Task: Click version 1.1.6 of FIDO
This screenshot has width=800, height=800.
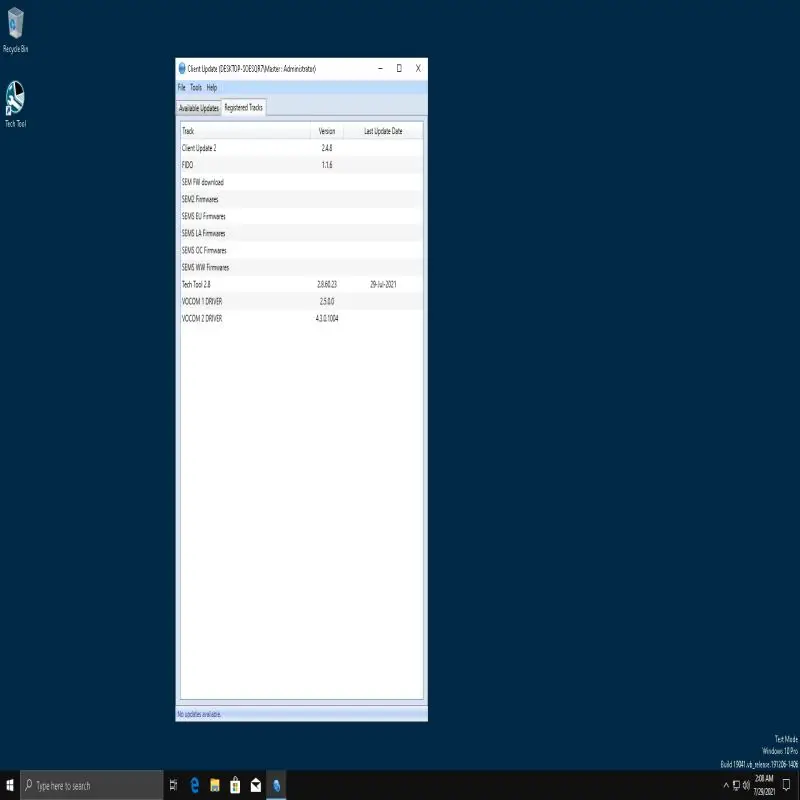Action: pyautogui.click(x=327, y=165)
